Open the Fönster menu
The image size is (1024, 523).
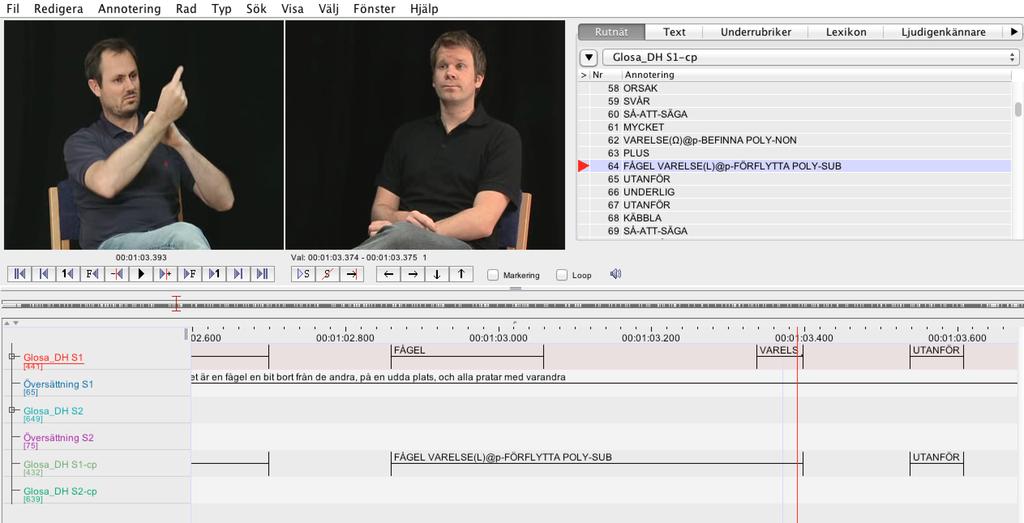[374, 8]
